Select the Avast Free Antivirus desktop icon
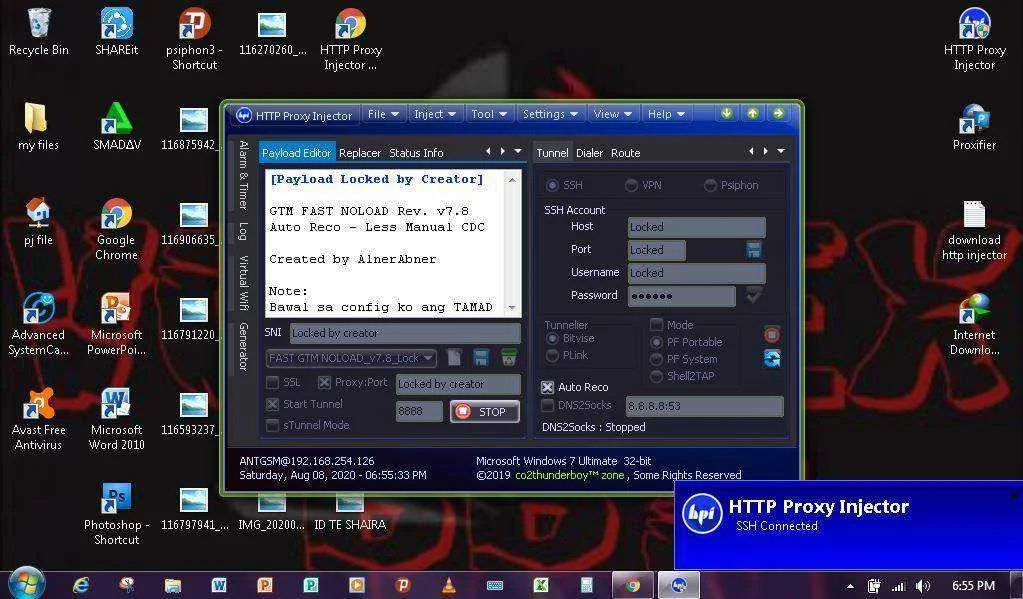The height and width of the screenshot is (599, 1023). coord(38,419)
